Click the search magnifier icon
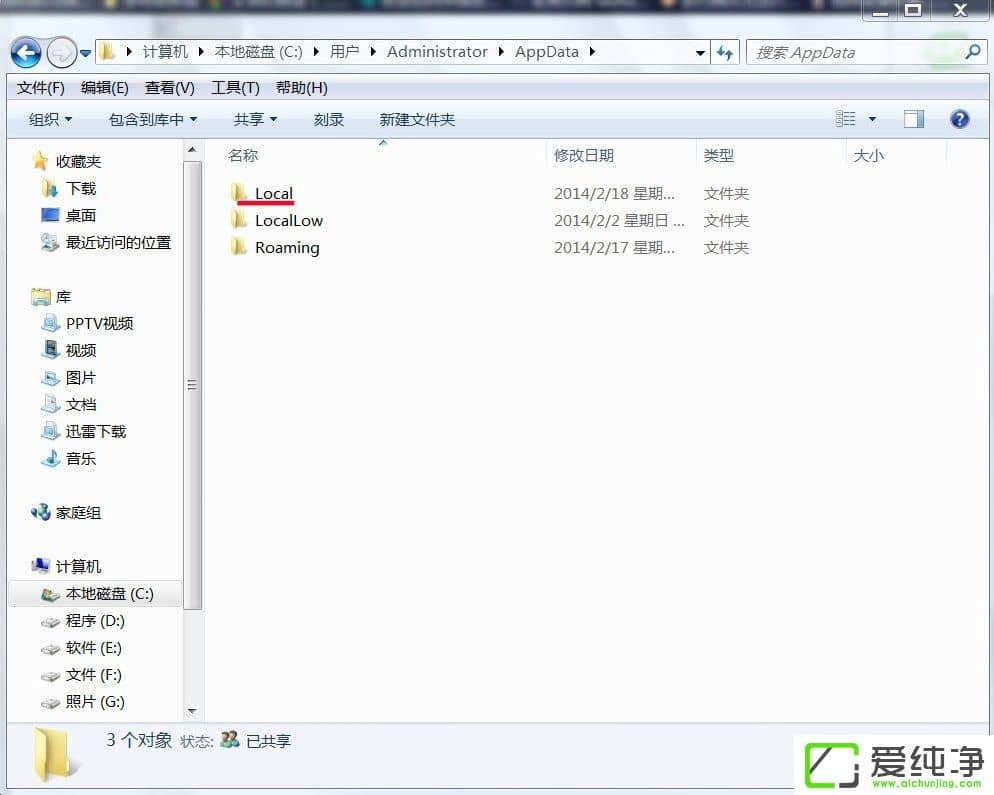Viewport: 994px width, 795px height. [x=971, y=52]
